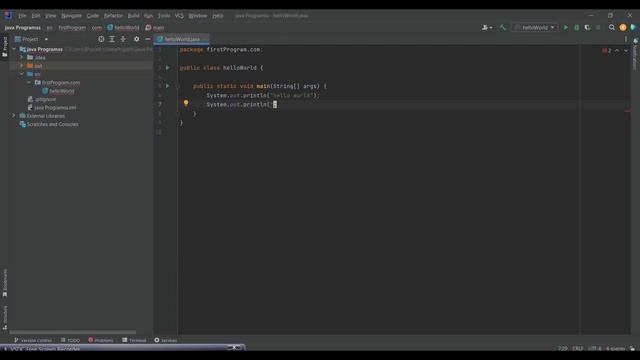
Task: Expand the .idea folder
Action: point(22,58)
